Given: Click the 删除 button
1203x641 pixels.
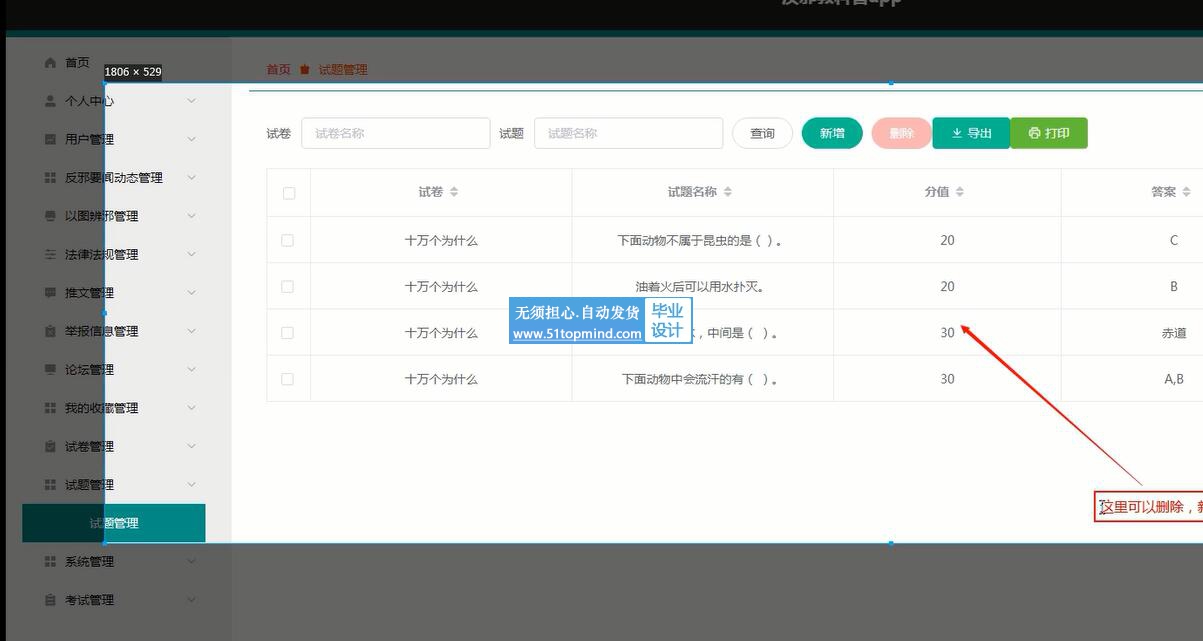Looking at the screenshot, I should point(901,133).
